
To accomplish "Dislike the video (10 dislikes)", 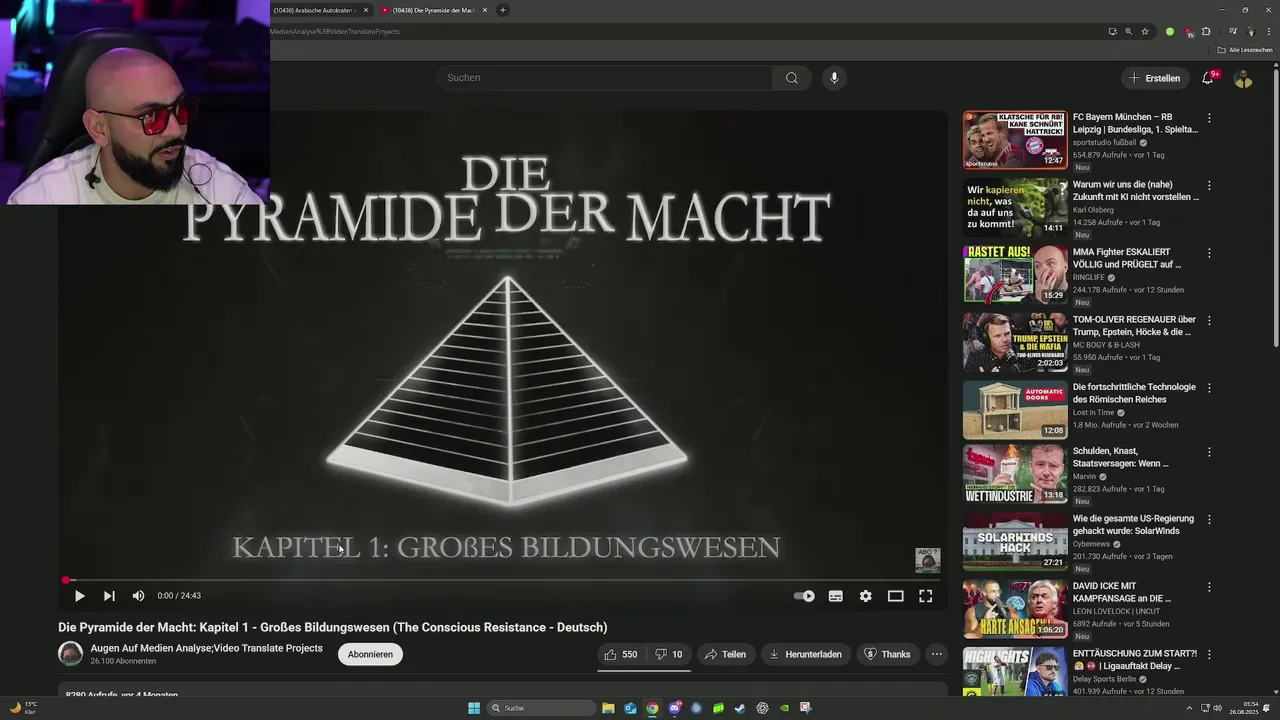I will click(669, 654).
